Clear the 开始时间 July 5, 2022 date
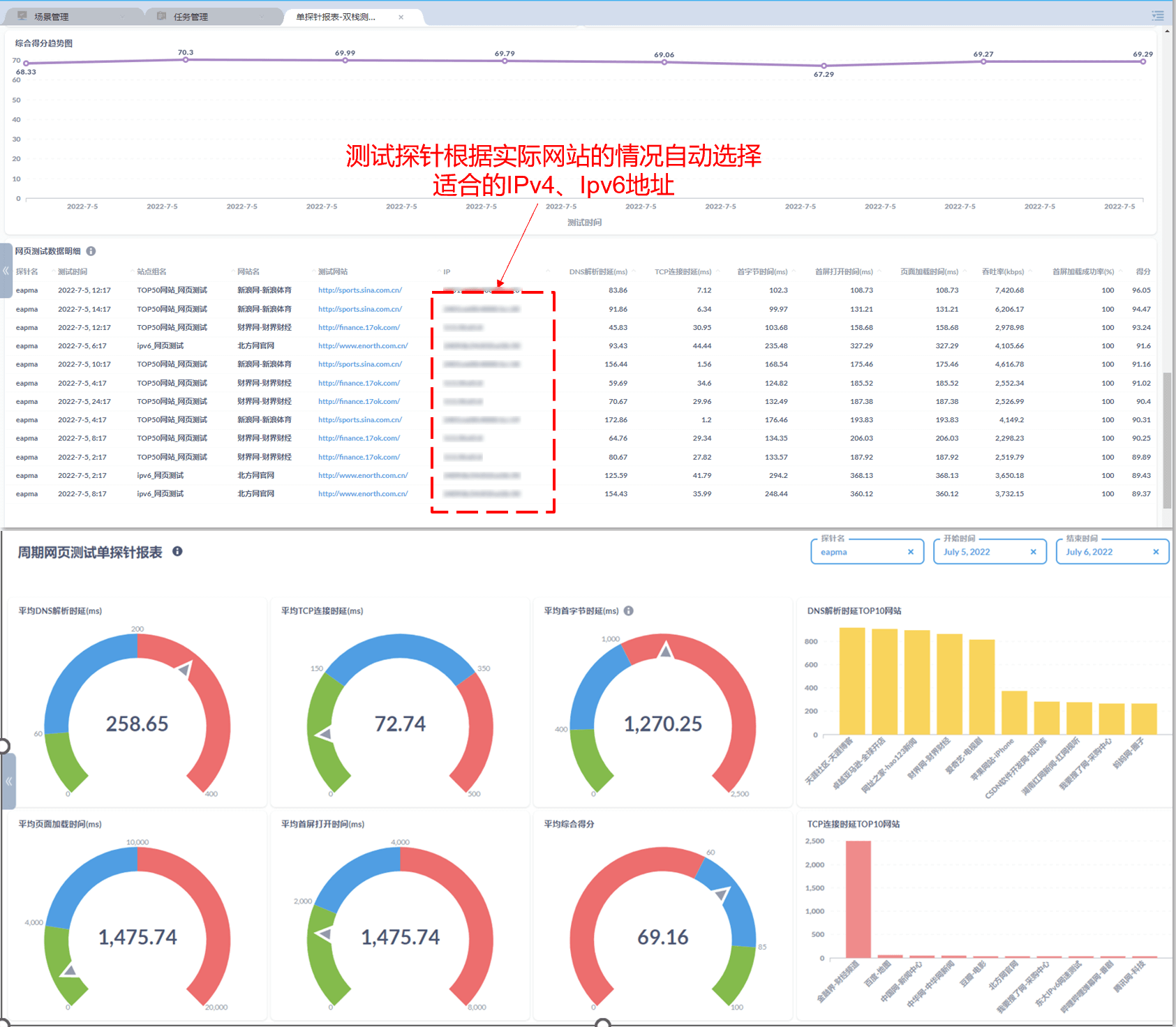The image size is (1176, 1027). (x=1034, y=552)
